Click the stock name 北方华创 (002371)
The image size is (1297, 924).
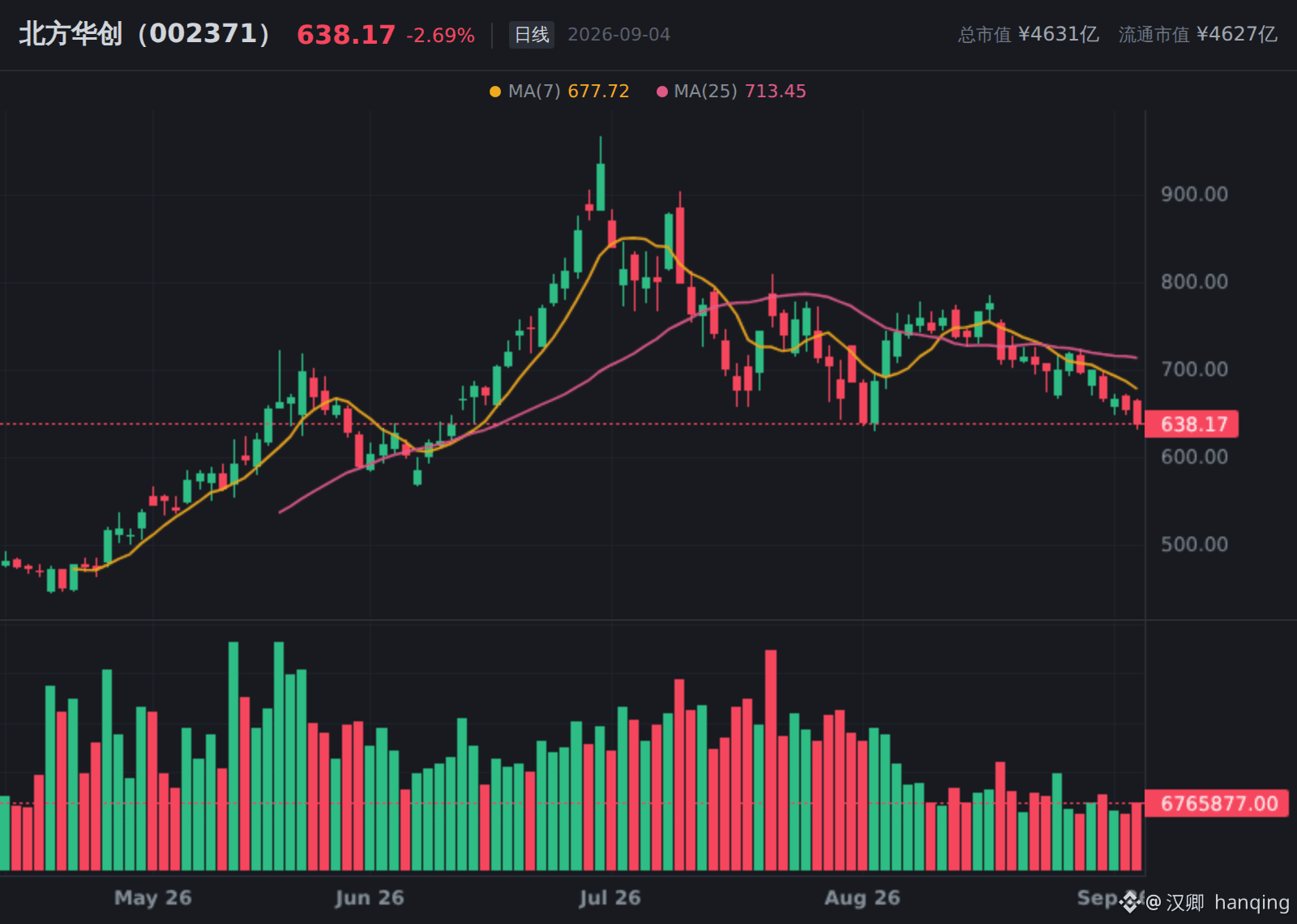pyautogui.click(x=144, y=34)
